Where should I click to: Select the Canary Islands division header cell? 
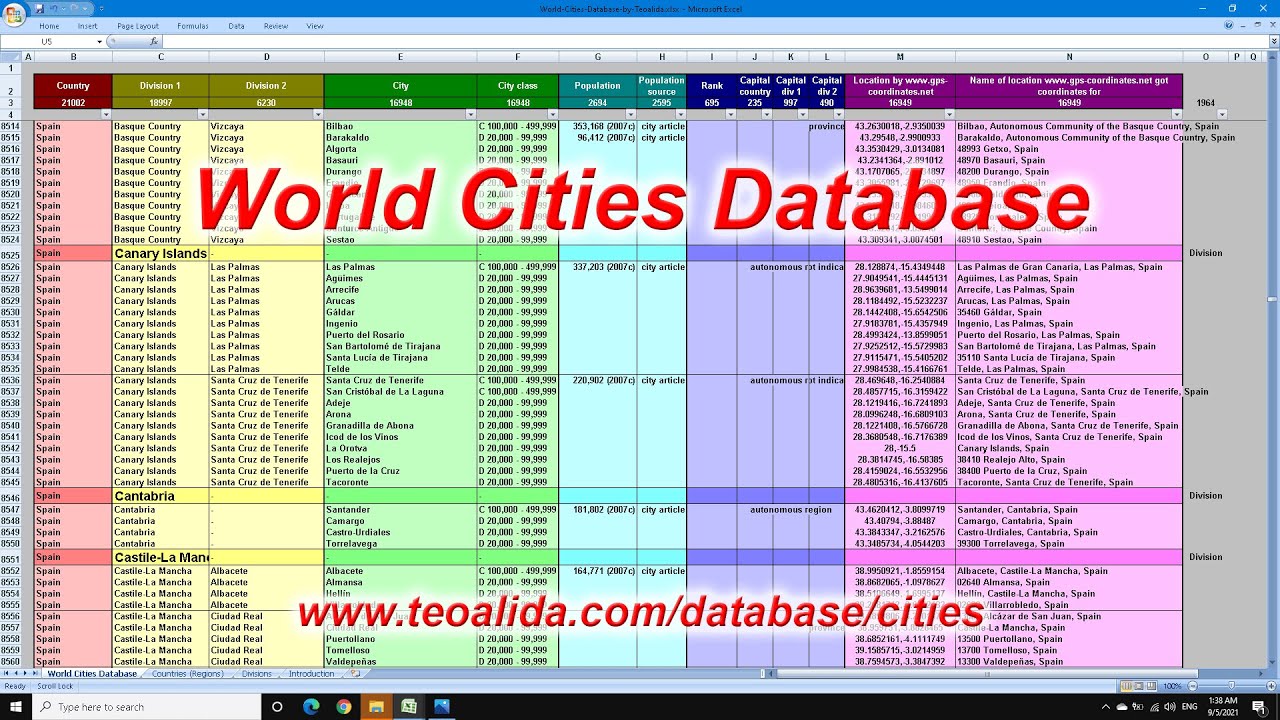point(161,254)
